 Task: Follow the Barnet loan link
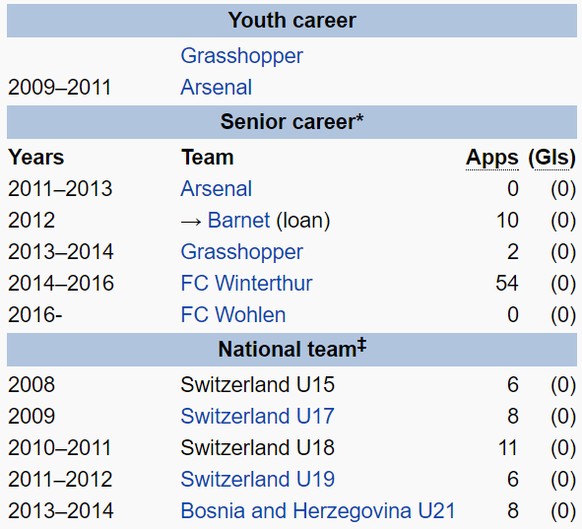pyautogui.click(x=239, y=220)
